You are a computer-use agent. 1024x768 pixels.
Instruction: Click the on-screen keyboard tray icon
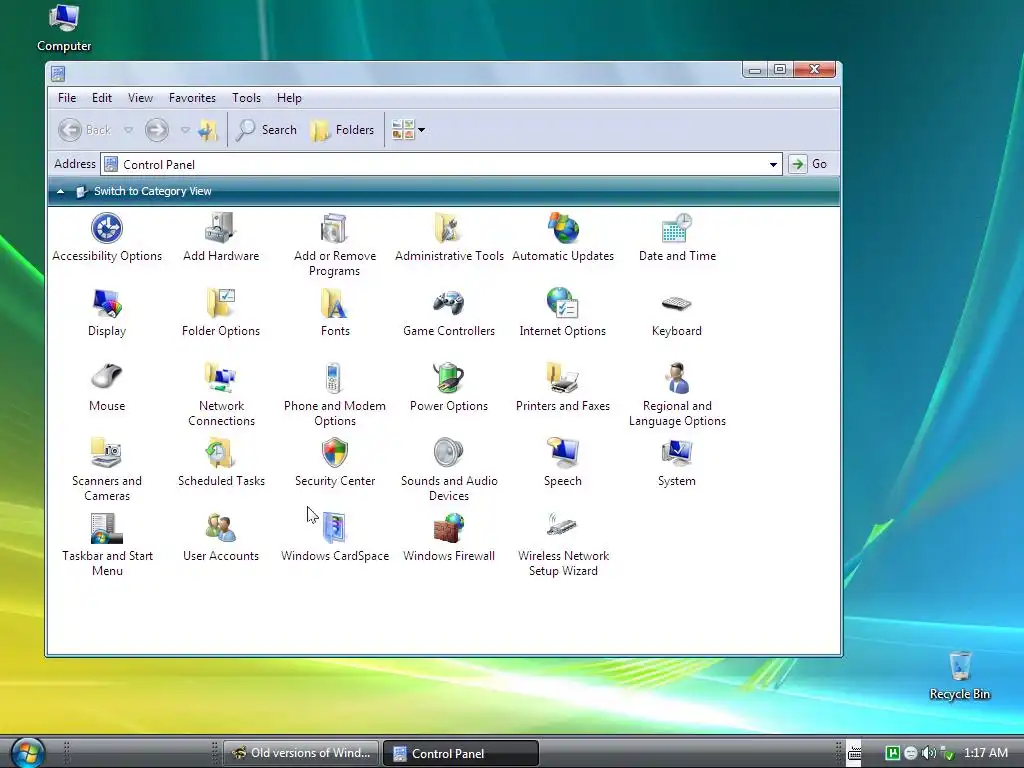point(854,752)
